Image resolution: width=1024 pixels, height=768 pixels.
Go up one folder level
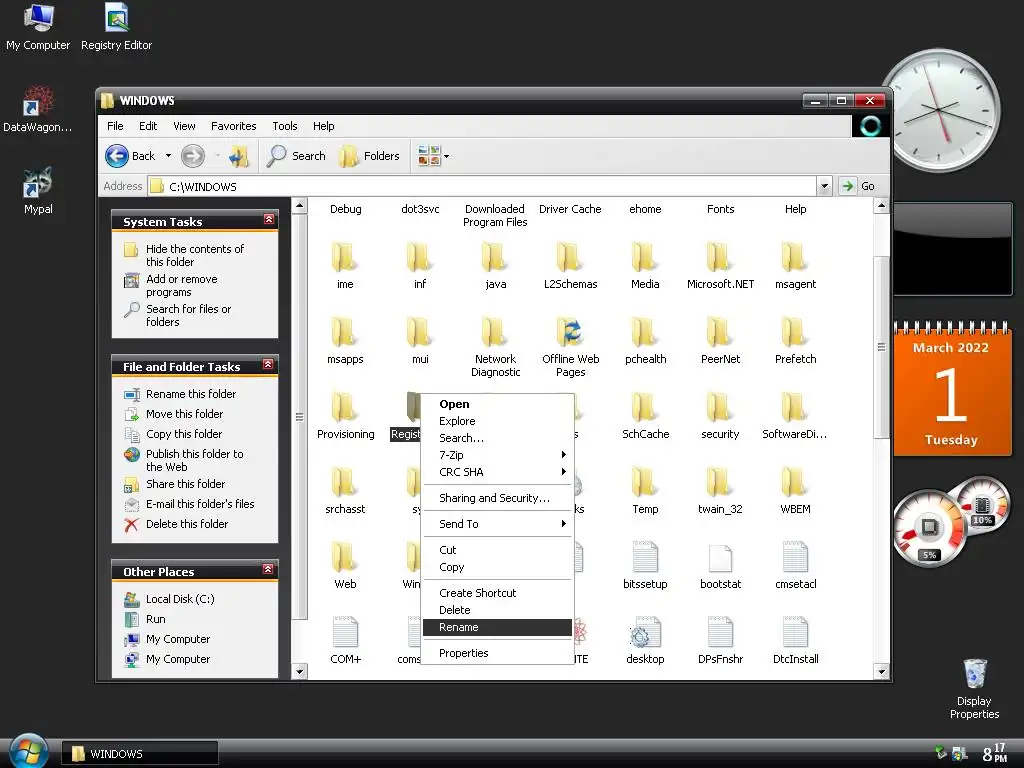(x=239, y=156)
